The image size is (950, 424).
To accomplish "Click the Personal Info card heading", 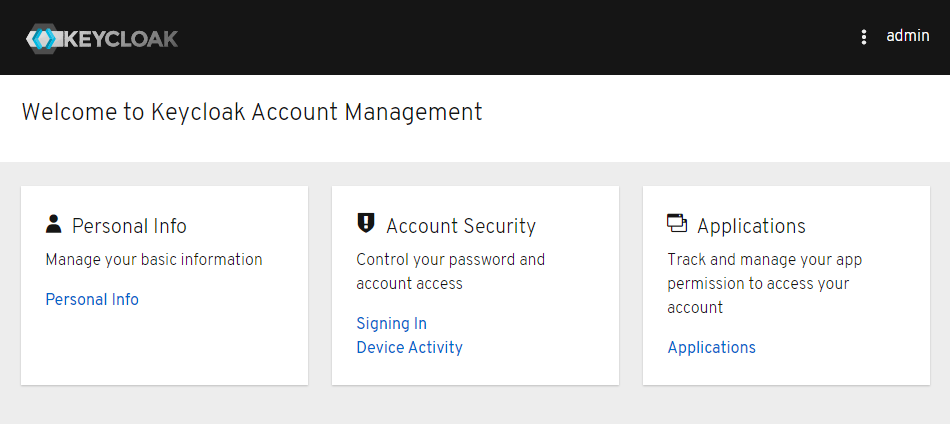I will 129,226.
